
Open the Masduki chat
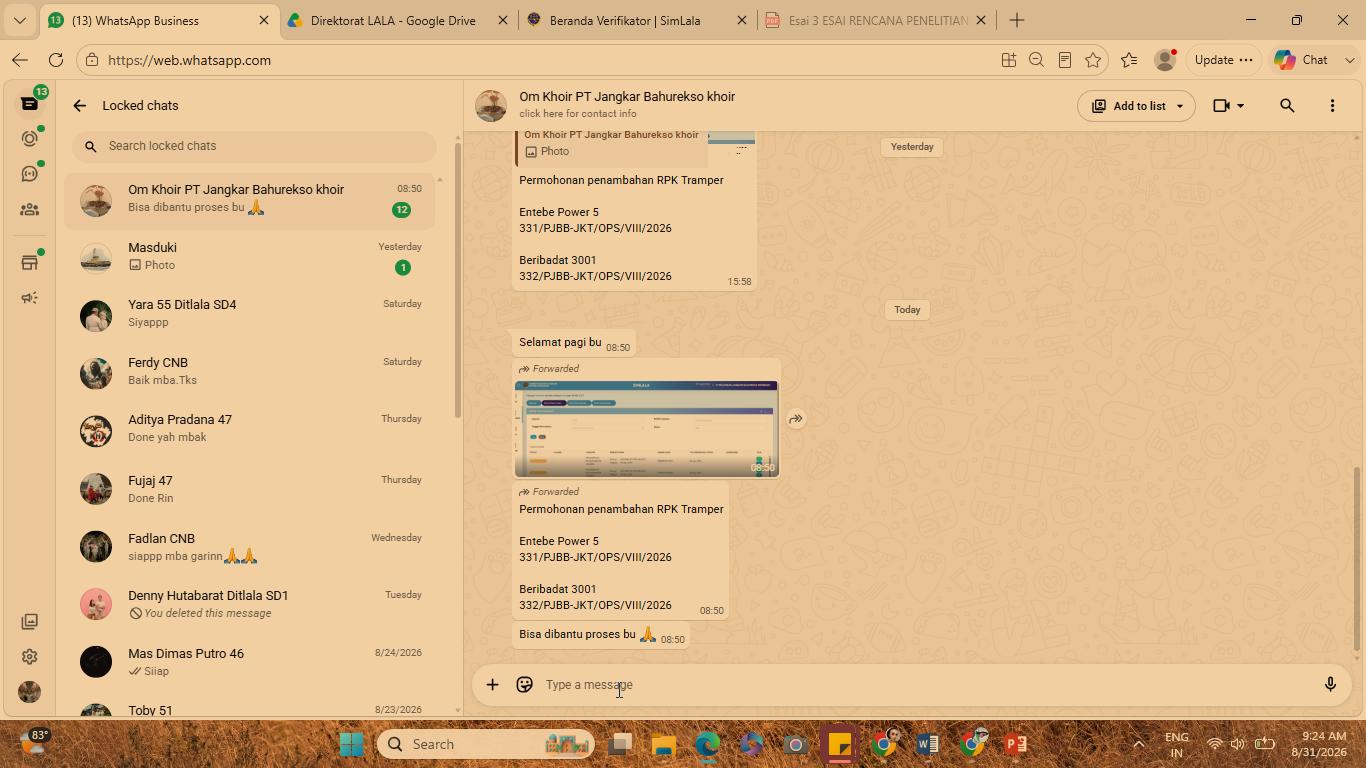point(250,257)
